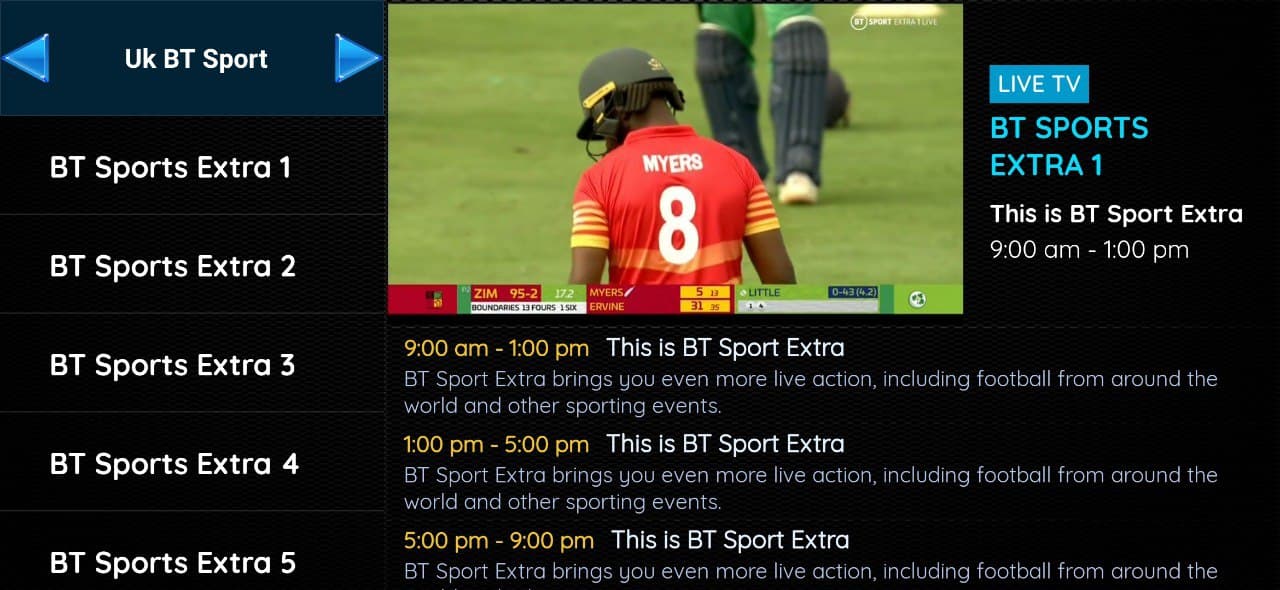This screenshot has height=590, width=1280.
Task: Open the BT Sports Extra 3 channel
Action: tap(192, 364)
